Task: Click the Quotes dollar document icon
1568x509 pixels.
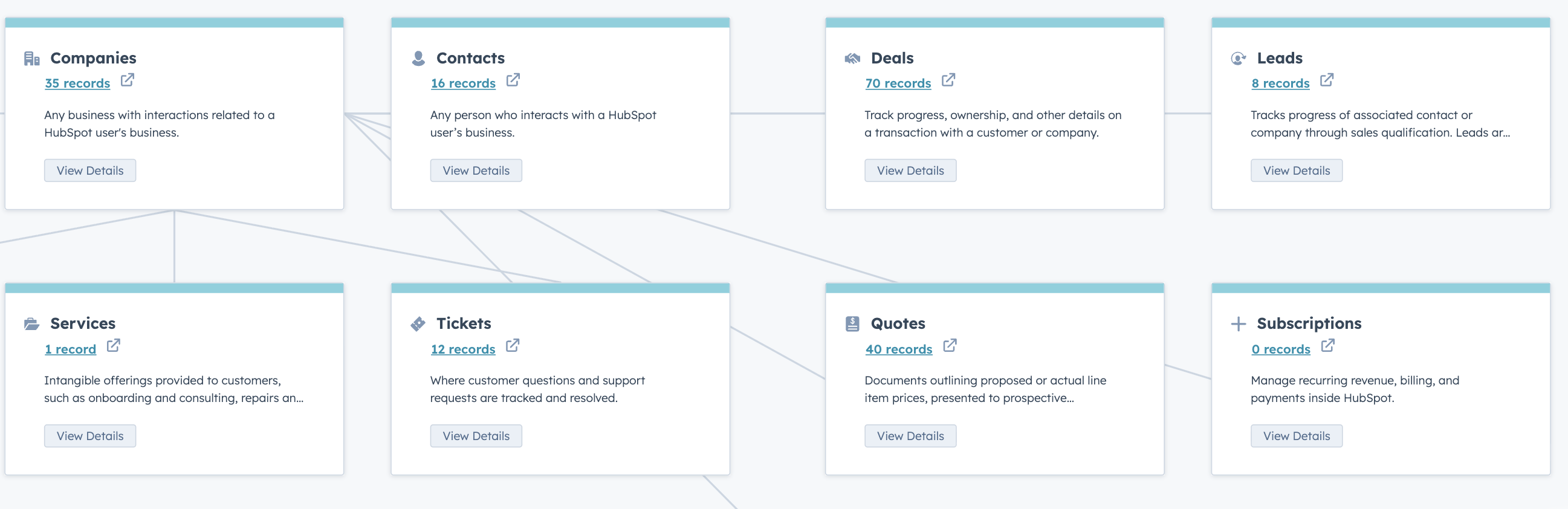Action: click(x=852, y=323)
